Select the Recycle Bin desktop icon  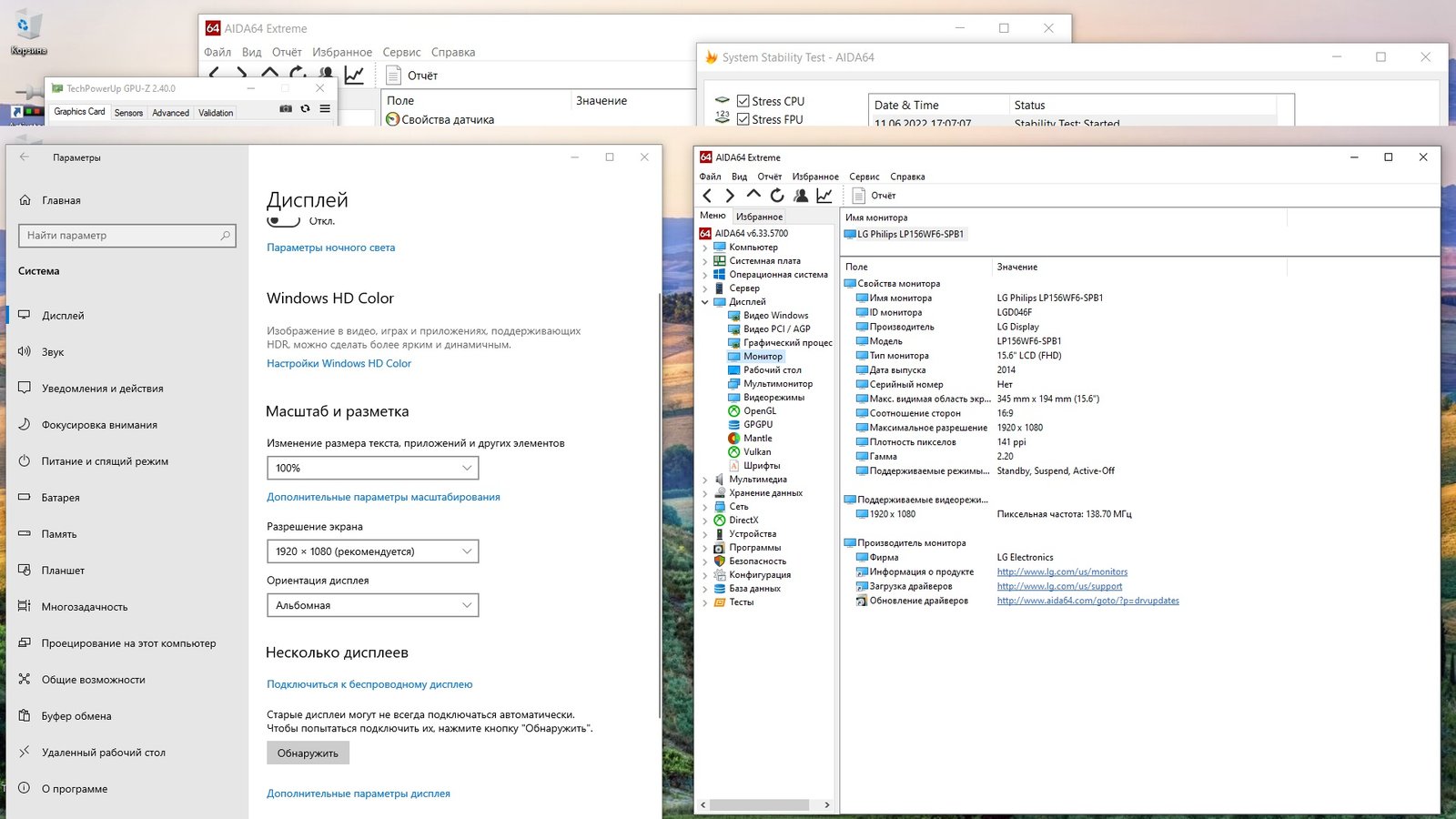28,33
